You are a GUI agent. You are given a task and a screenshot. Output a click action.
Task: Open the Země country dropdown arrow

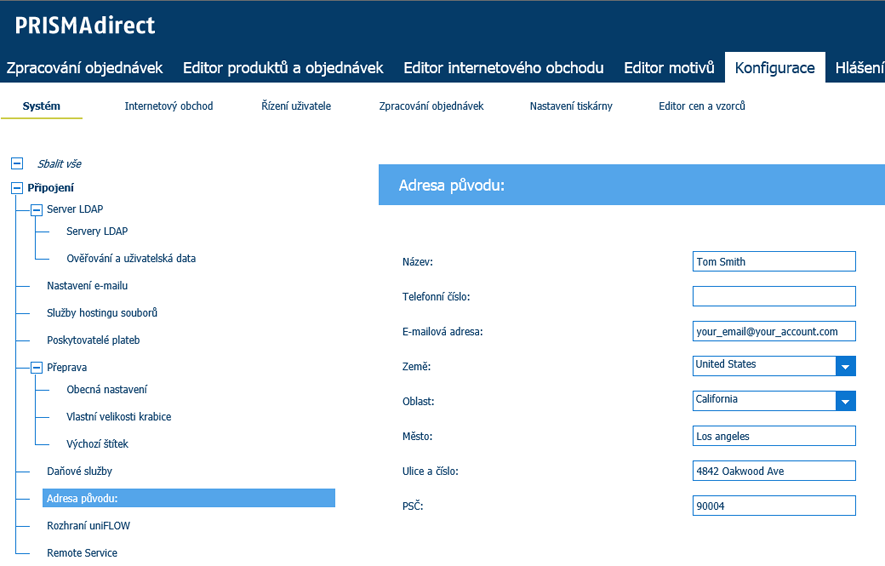tap(846, 366)
